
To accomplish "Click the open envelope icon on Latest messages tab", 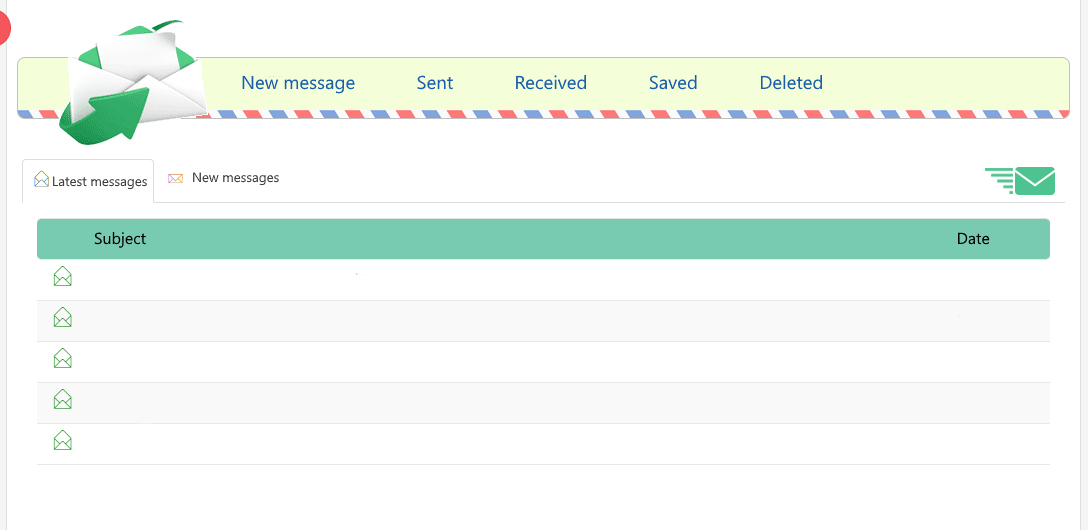I will click(x=41, y=180).
